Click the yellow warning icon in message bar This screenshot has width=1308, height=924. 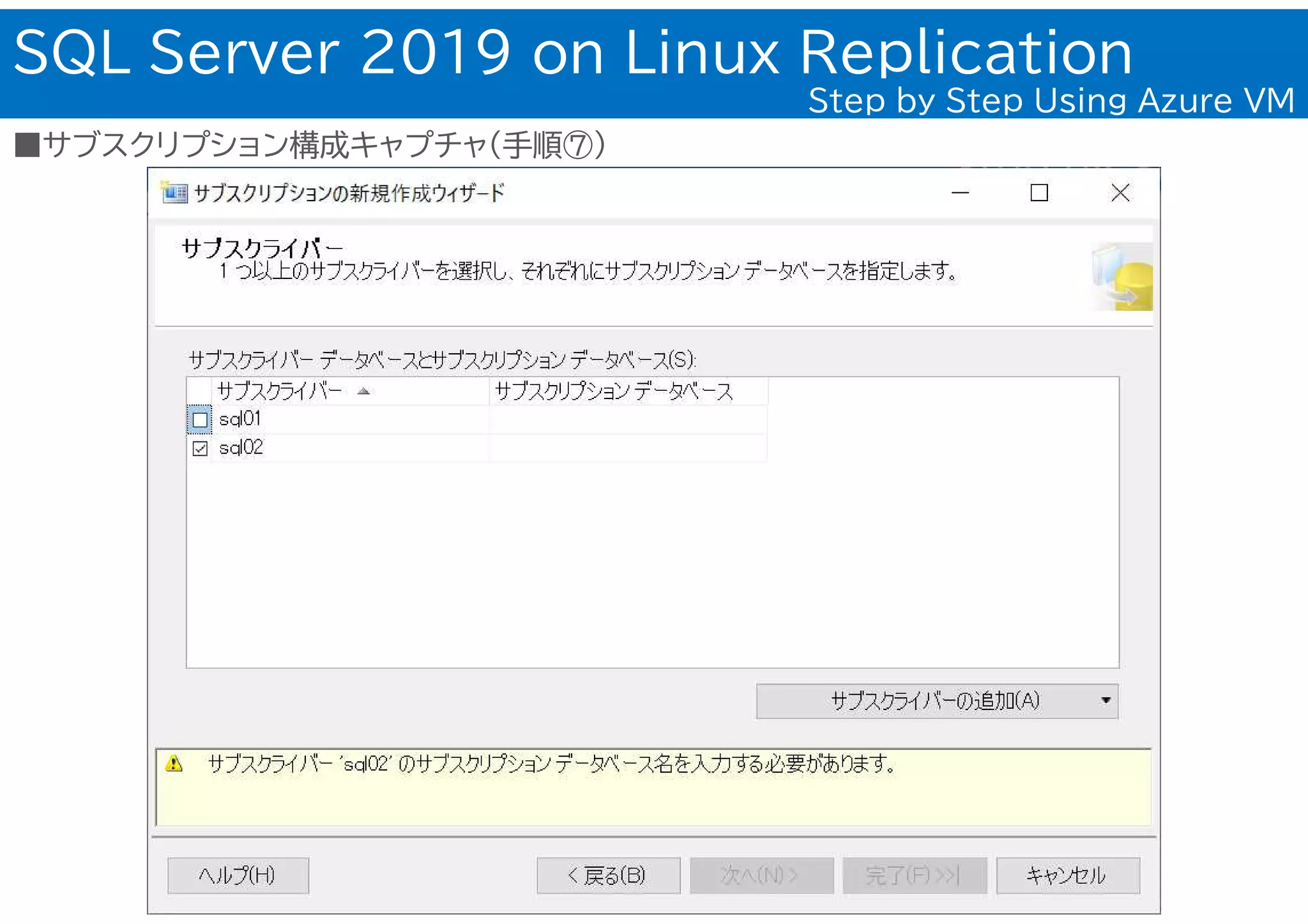[174, 764]
